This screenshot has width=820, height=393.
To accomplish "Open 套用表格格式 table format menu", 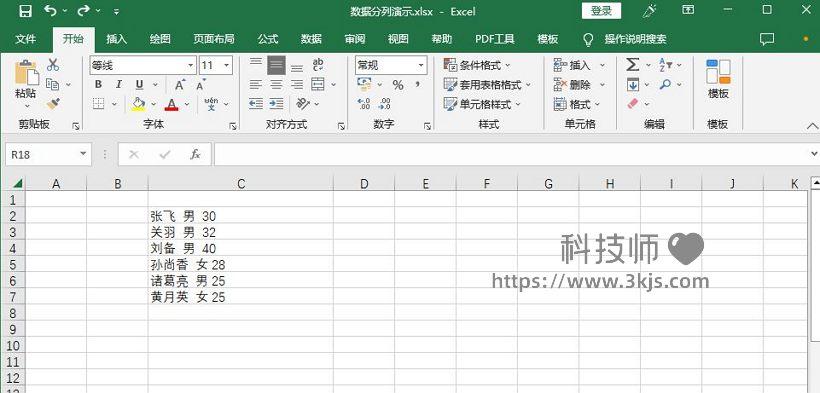I will pos(487,84).
